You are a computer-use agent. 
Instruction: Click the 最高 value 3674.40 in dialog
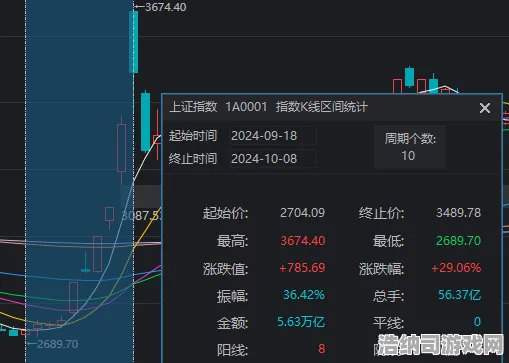point(303,241)
